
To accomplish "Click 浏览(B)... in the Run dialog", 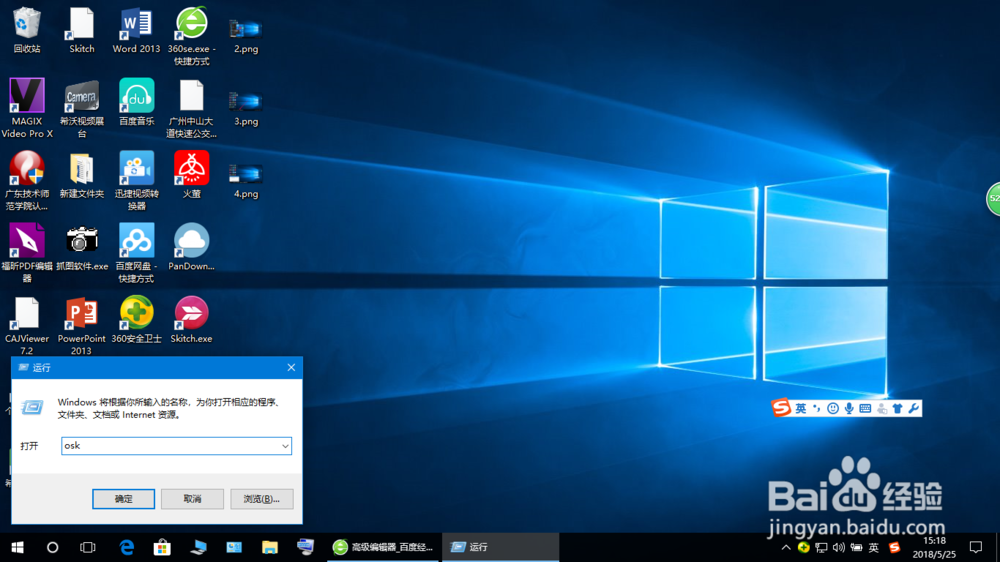I will pyautogui.click(x=261, y=499).
